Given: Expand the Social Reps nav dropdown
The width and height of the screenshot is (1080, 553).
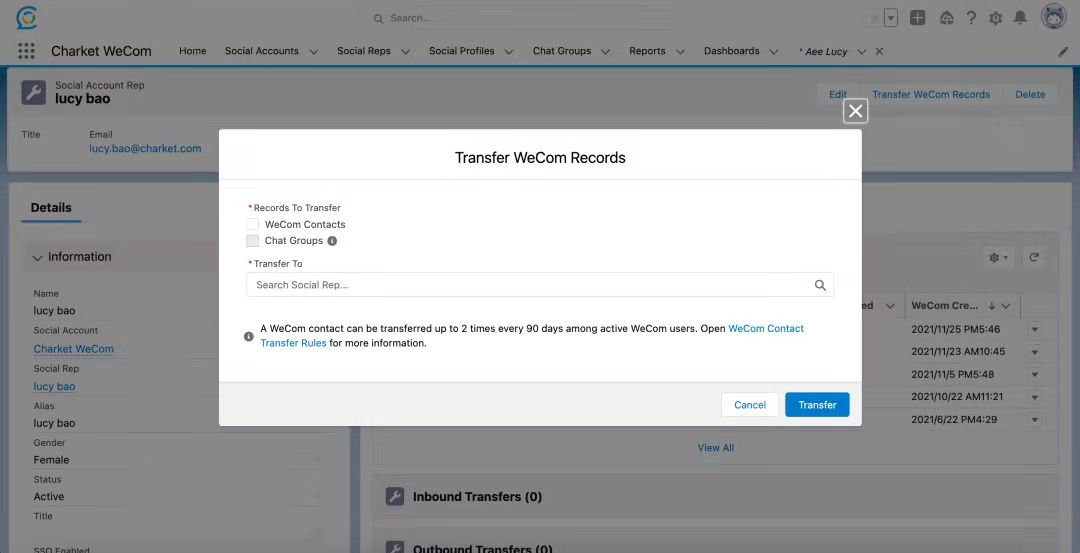Looking at the screenshot, I should coord(405,52).
